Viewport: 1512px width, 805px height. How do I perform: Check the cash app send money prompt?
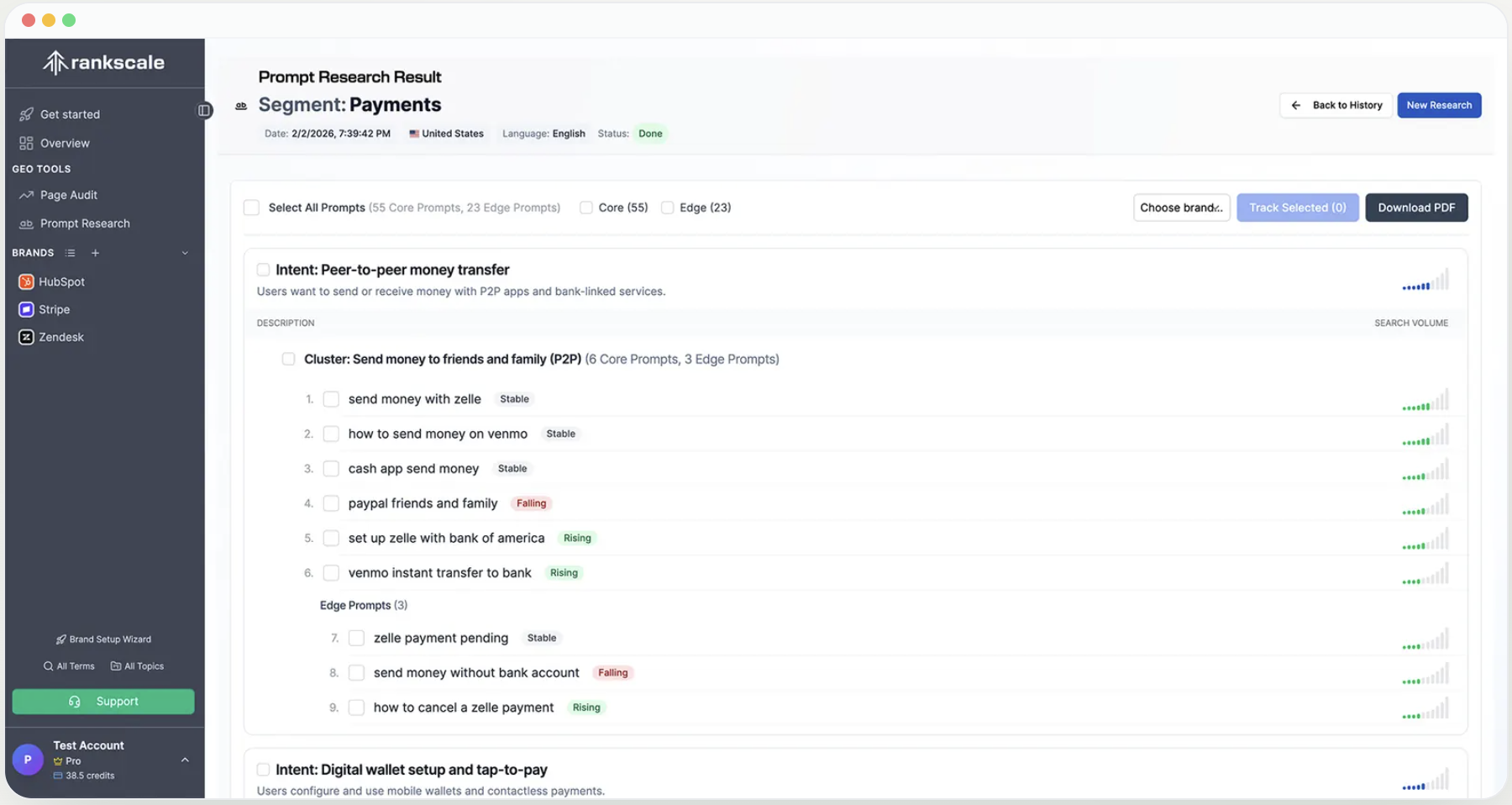coord(331,469)
